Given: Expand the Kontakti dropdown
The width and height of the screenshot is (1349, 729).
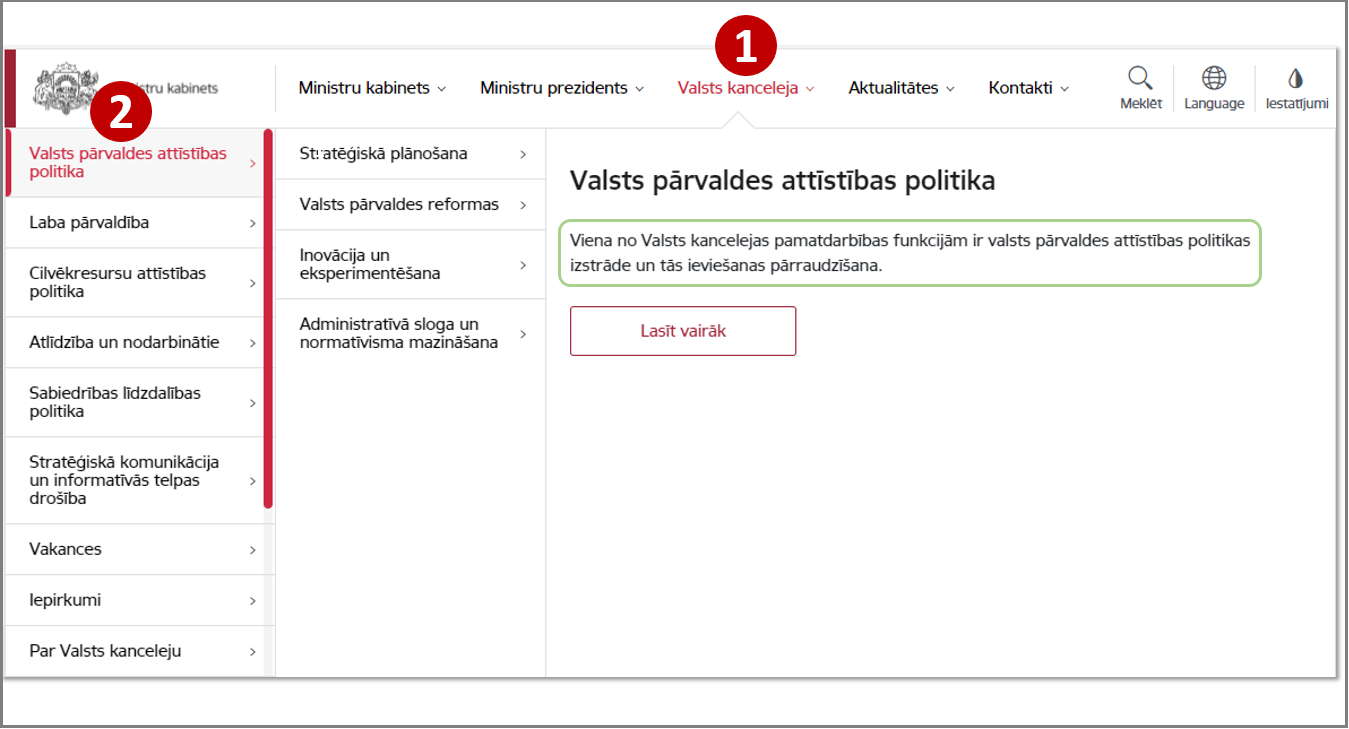Looking at the screenshot, I should coord(1028,88).
